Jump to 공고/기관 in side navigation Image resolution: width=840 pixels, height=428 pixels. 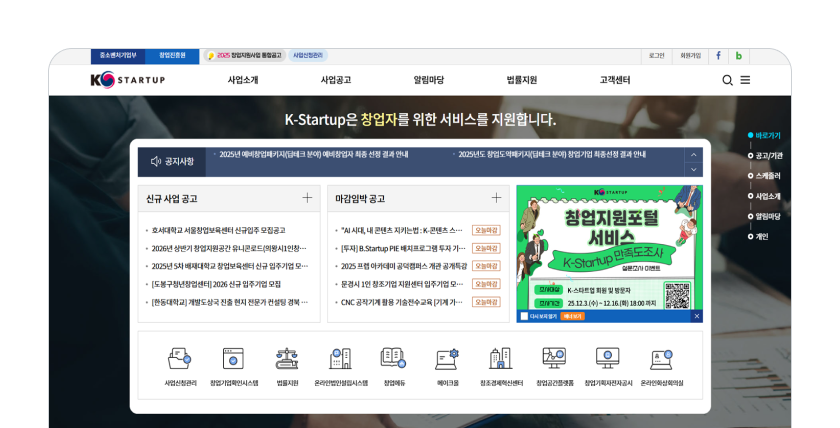point(765,156)
